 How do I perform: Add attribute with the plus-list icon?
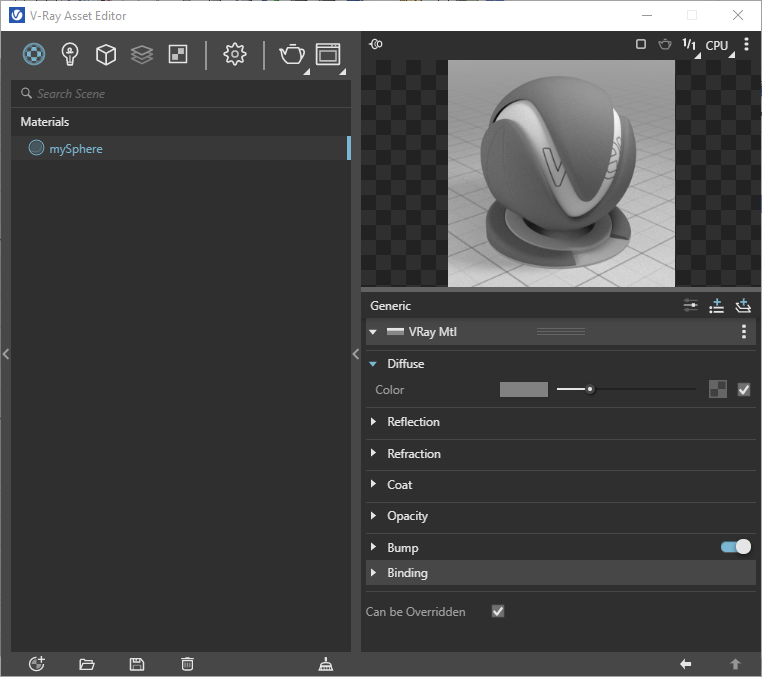point(716,306)
